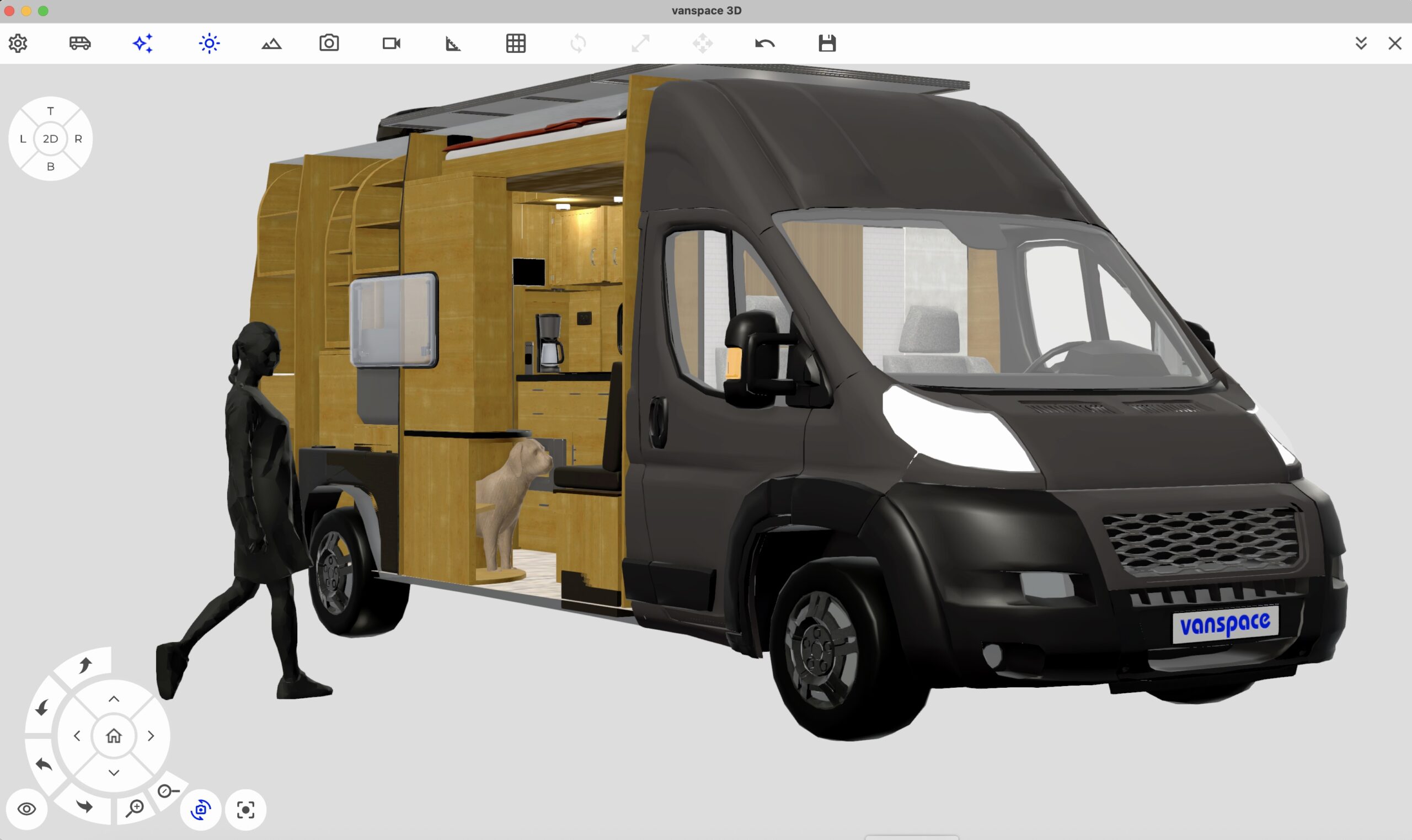This screenshot has width=1412, height=840.
Task: Select Right view 'R' on view wheel
Action: [x=78, y=138]
